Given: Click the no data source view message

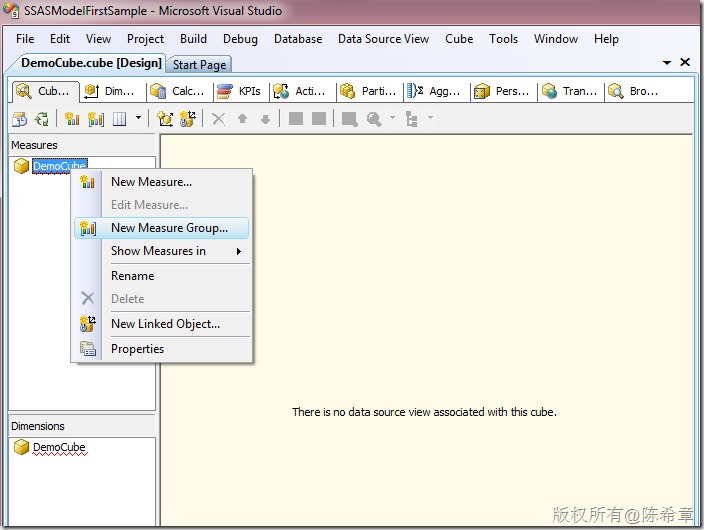Looking at the screenshot, I should [x=424, y=412].
